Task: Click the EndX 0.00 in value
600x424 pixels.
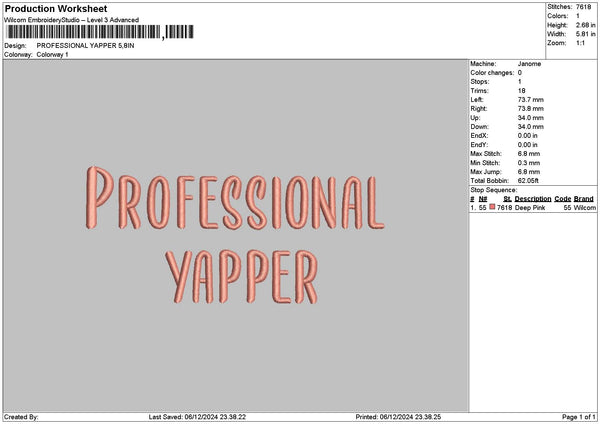Action: [527, 136]
